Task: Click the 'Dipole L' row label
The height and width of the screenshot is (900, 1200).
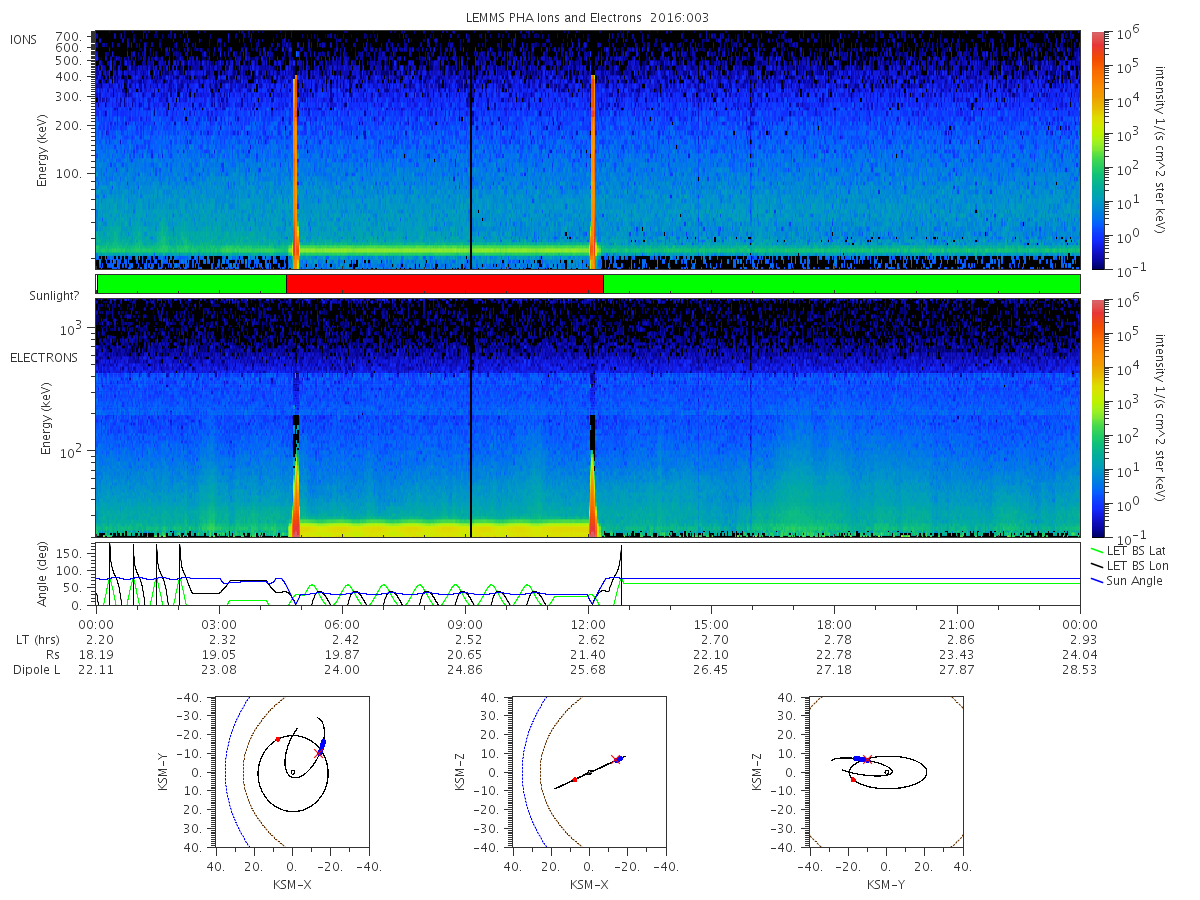Action: tap(36, 670)
